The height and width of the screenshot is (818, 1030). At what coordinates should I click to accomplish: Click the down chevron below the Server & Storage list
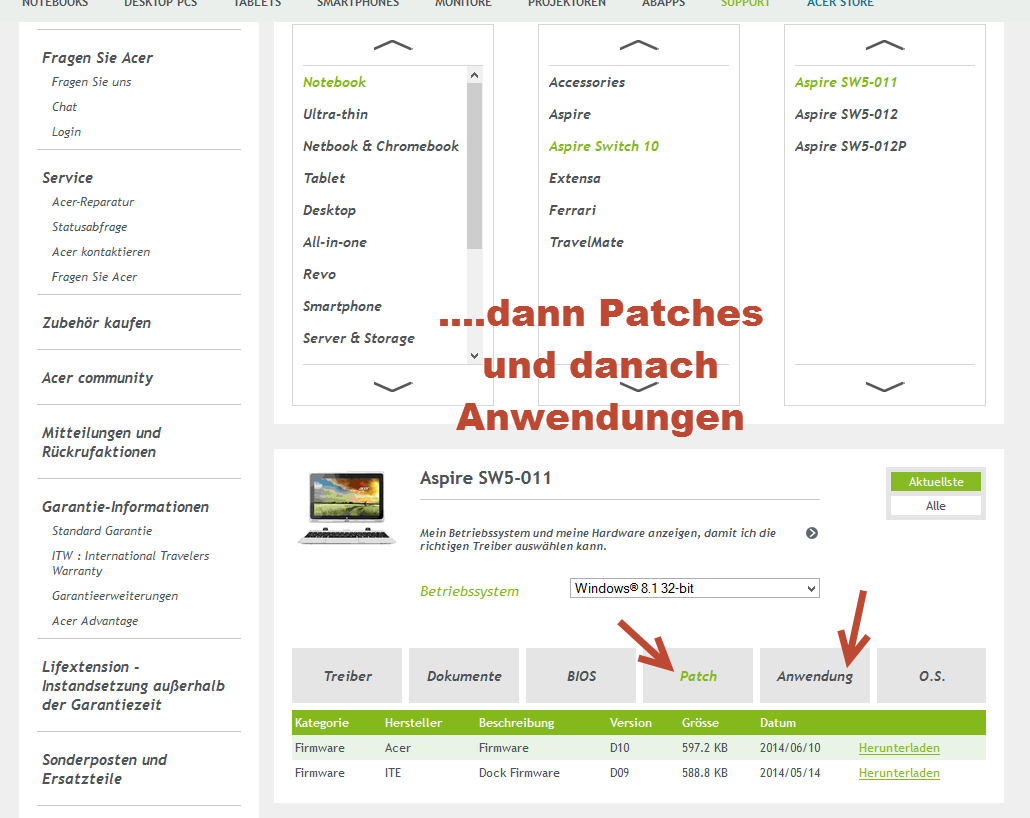tap(392, 386)
